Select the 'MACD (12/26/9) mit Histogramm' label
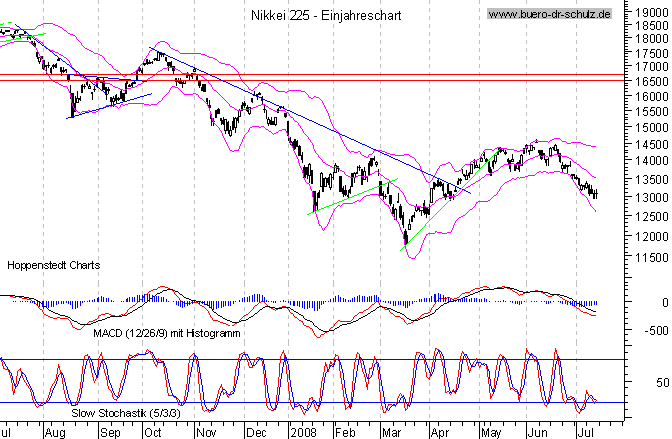 tap(167, 333)
